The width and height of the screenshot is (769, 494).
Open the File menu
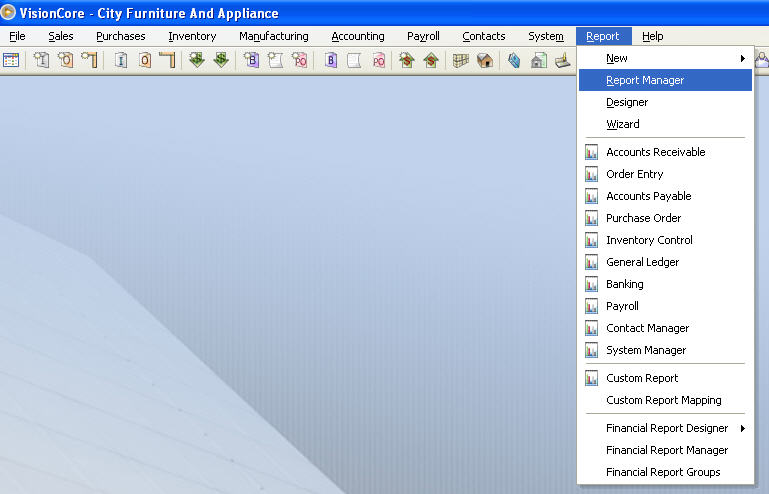coord(17,36)
